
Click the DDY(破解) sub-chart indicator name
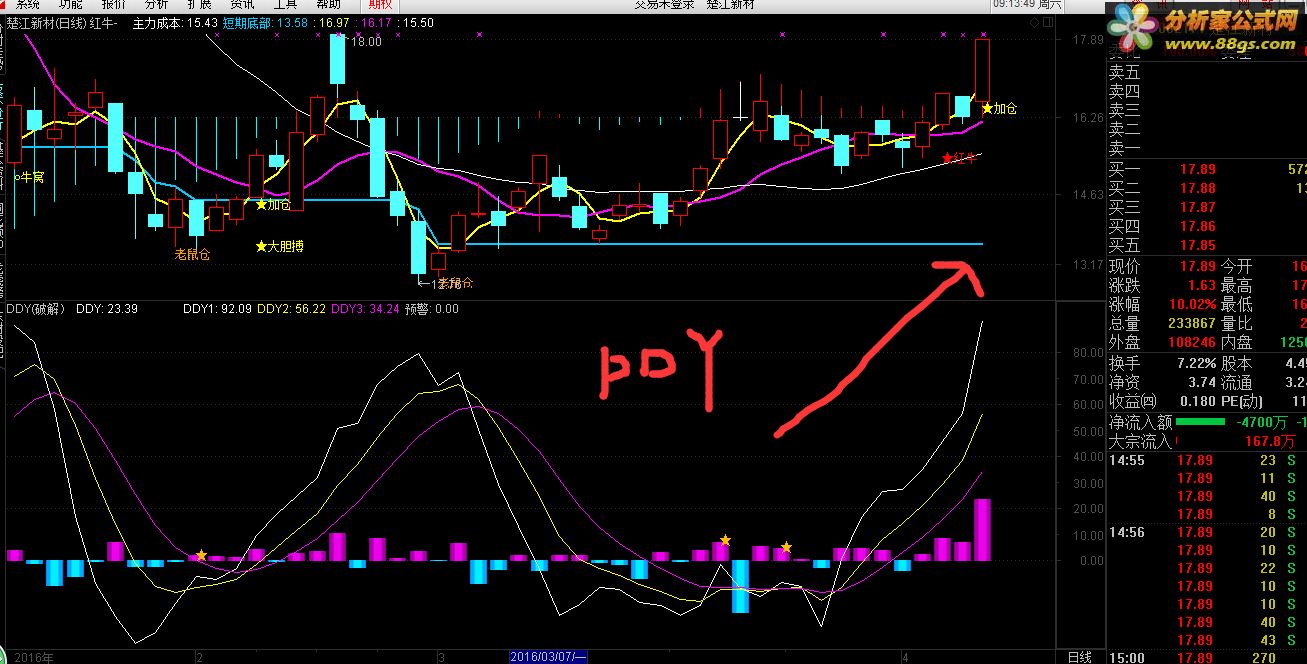35,309
